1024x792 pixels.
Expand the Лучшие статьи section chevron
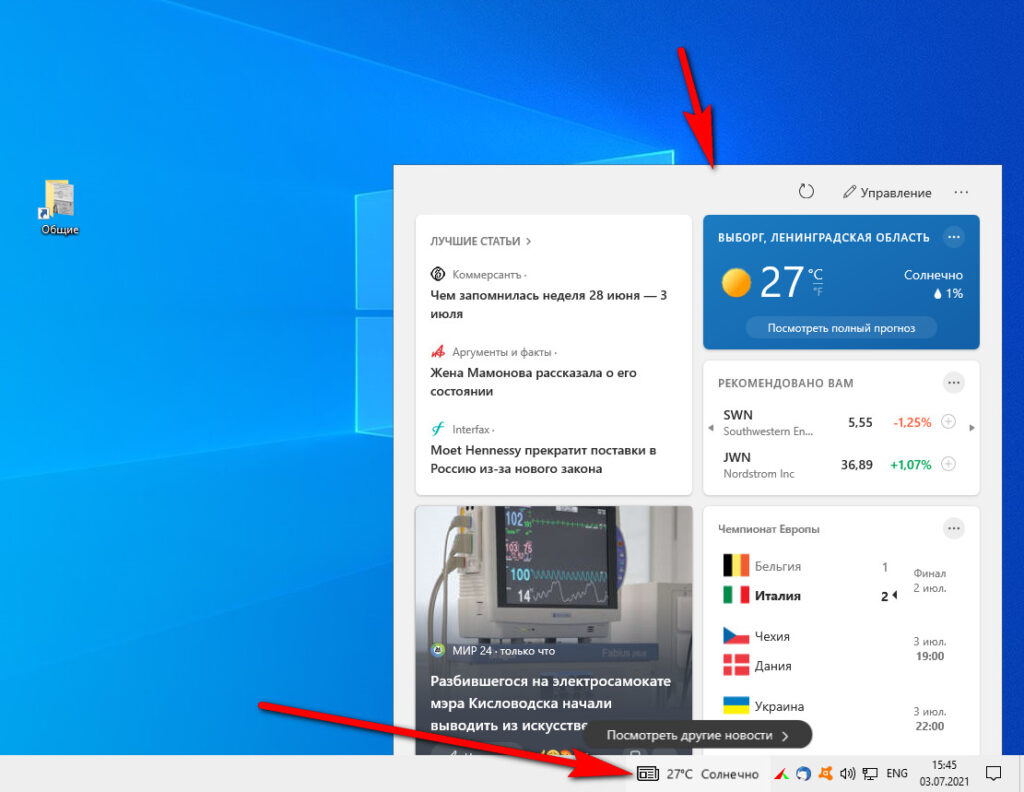tap(528, 242)
